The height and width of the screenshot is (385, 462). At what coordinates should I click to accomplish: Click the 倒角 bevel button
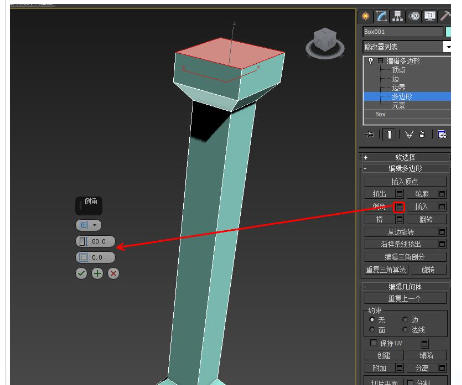379,207
